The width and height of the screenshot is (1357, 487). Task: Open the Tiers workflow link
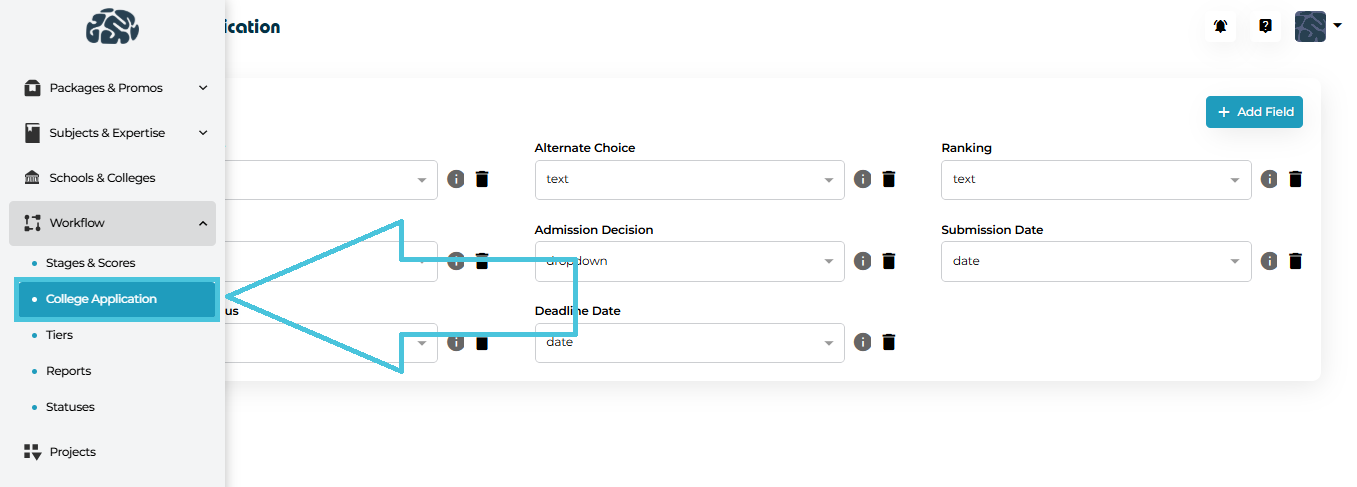pyautogui.click(x=60, y=335)
